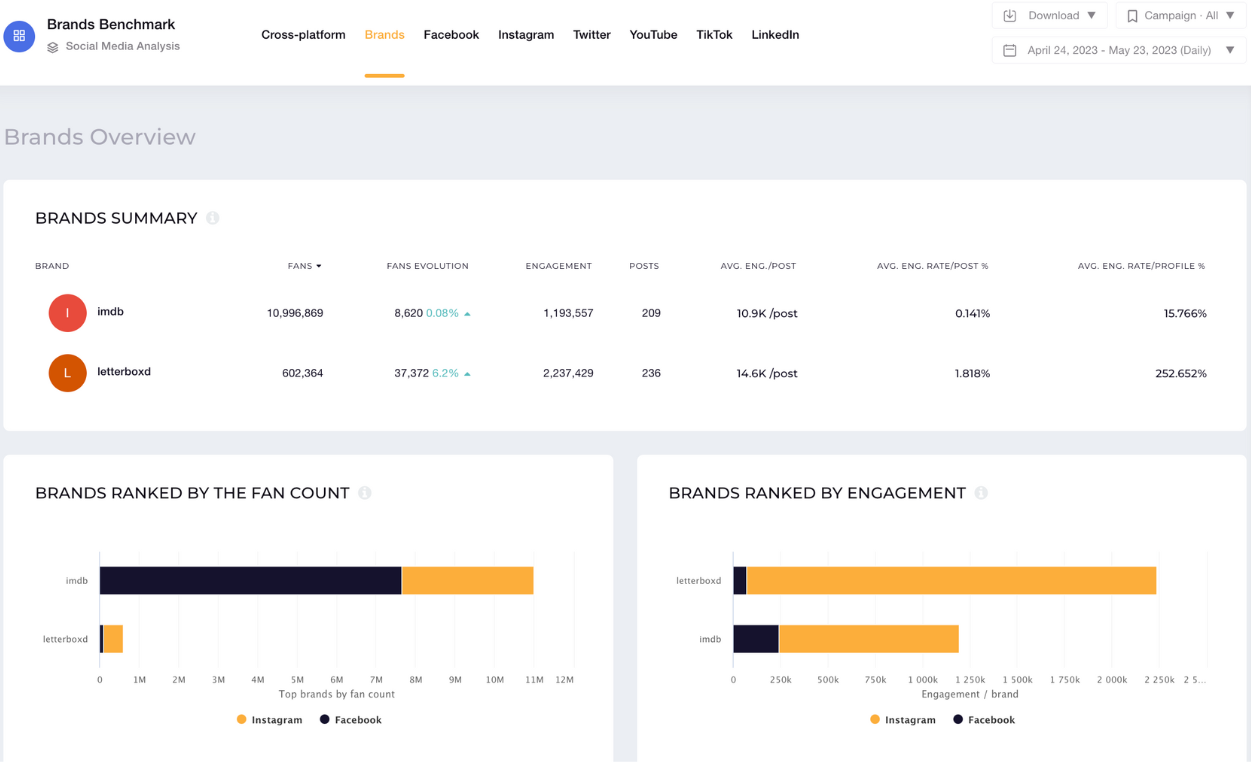This screenshot has height=763, width=1251.
Task: Click imdb's orange Instagram bar in the engagement chart
Action: [x=869, y=639]
